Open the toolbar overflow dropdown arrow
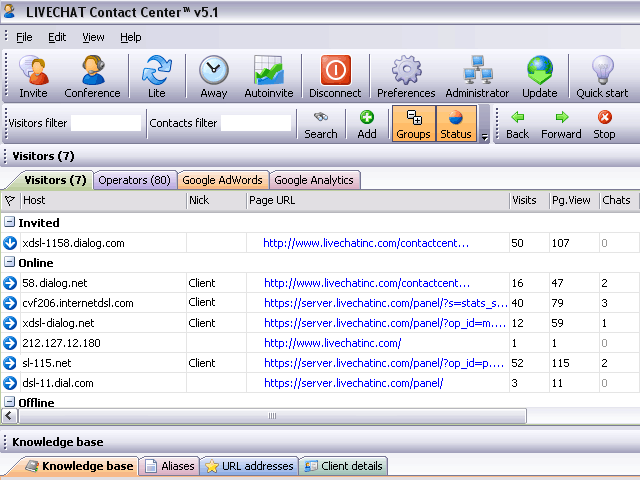640x480 pixels. point(484,137)
